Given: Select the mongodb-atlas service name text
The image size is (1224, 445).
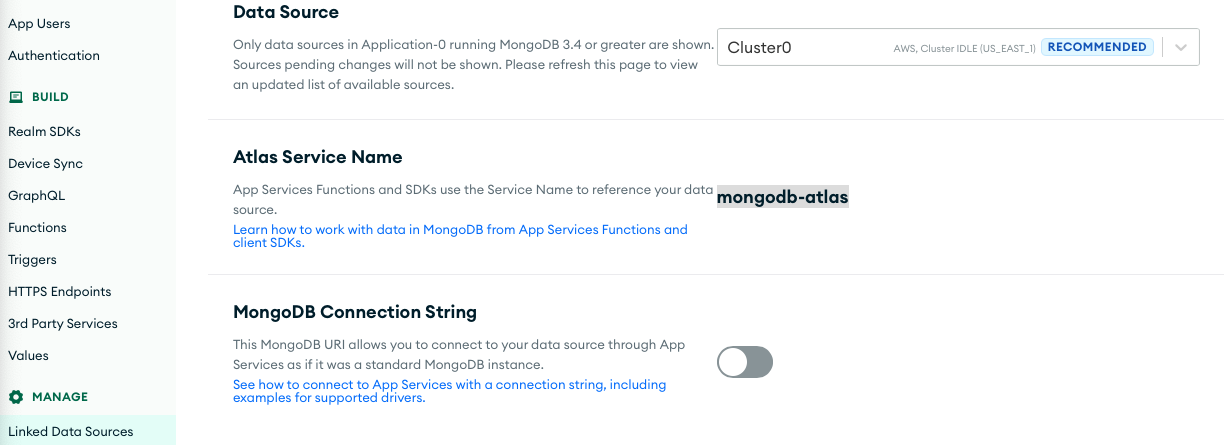Looking at the screenshot, I should pos(783,197).
